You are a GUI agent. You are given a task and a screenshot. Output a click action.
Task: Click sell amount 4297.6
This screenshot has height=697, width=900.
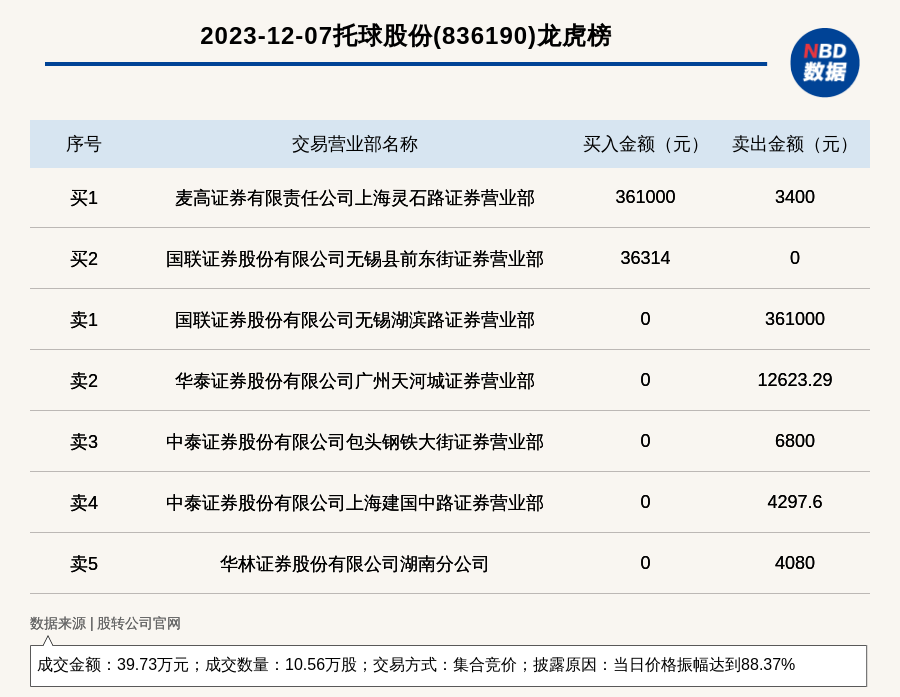[x=794, y=502]
